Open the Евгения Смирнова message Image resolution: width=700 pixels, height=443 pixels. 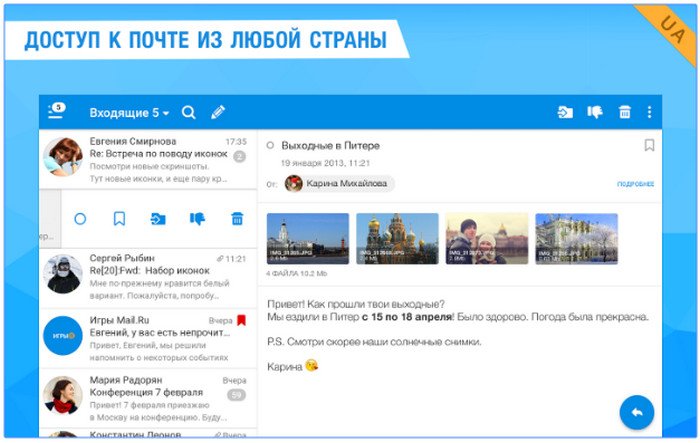click(x=148, y=159)
